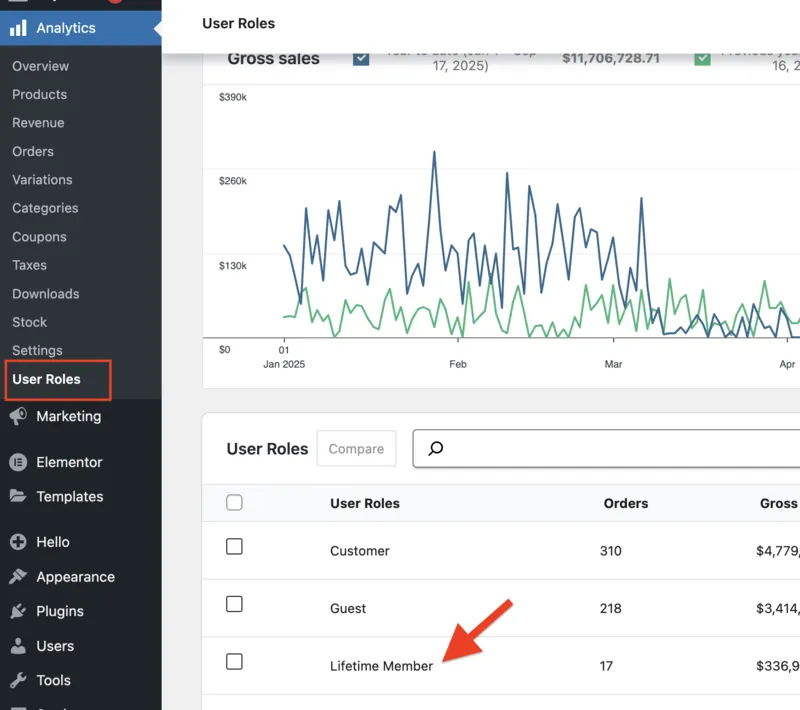Viewport: 800px width, 710px height.
Task: Click the Compare button
Action: [356, 448]
